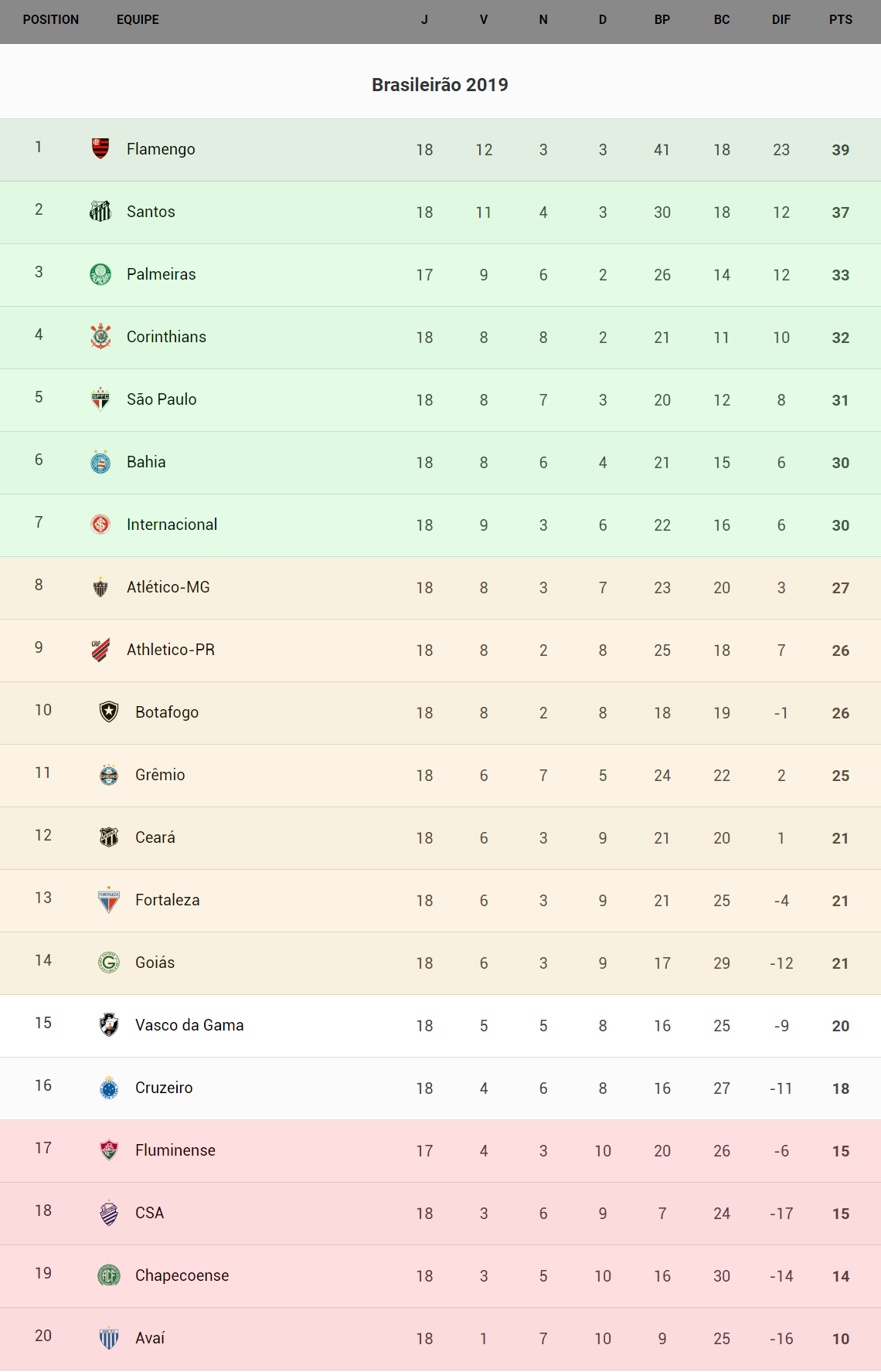Click the PTS column header
This screenshot has height=1372, width=881.
(840, 20)
